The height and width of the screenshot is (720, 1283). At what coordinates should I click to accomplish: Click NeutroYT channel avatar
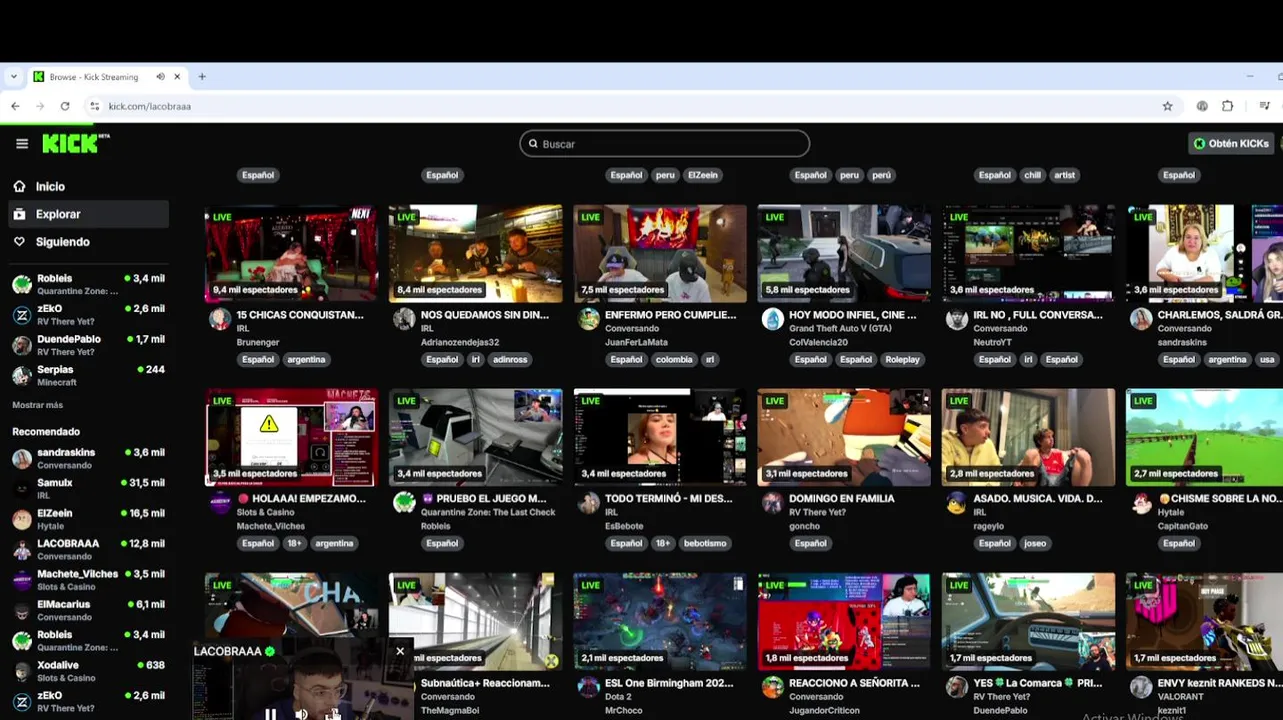click(957, 319)
